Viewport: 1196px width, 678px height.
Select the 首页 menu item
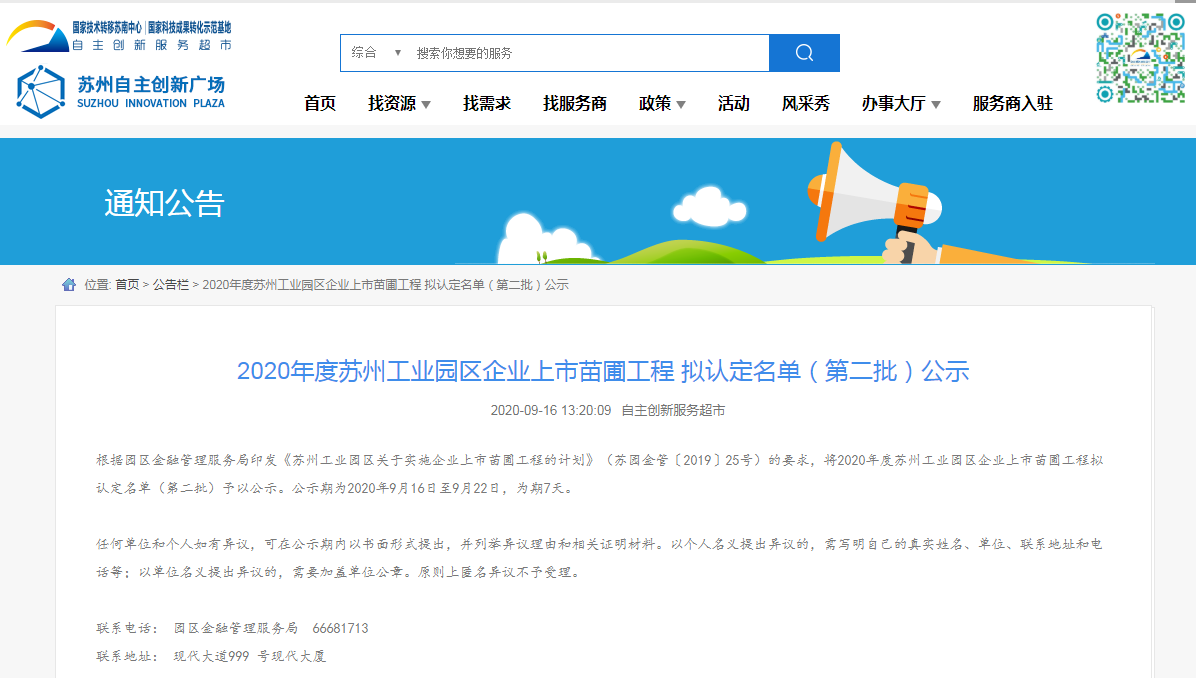click(318, 103)
